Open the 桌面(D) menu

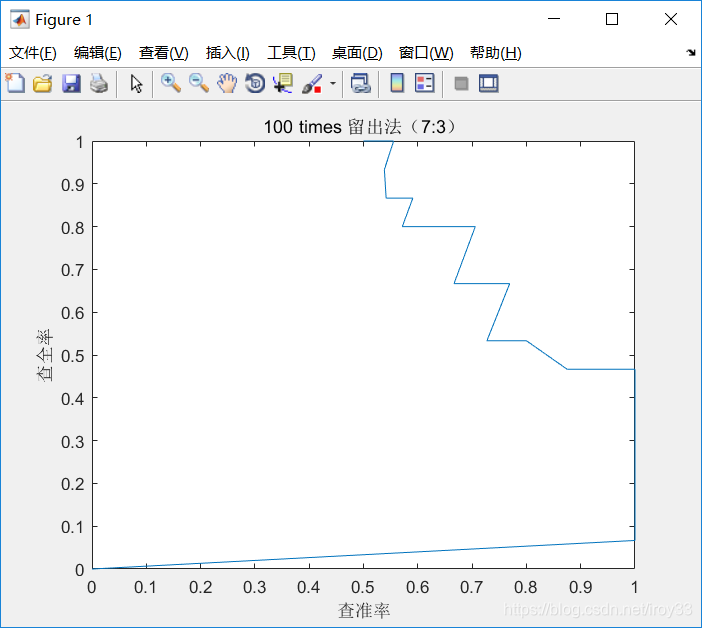pyautogui.click(x=357, y=53)
